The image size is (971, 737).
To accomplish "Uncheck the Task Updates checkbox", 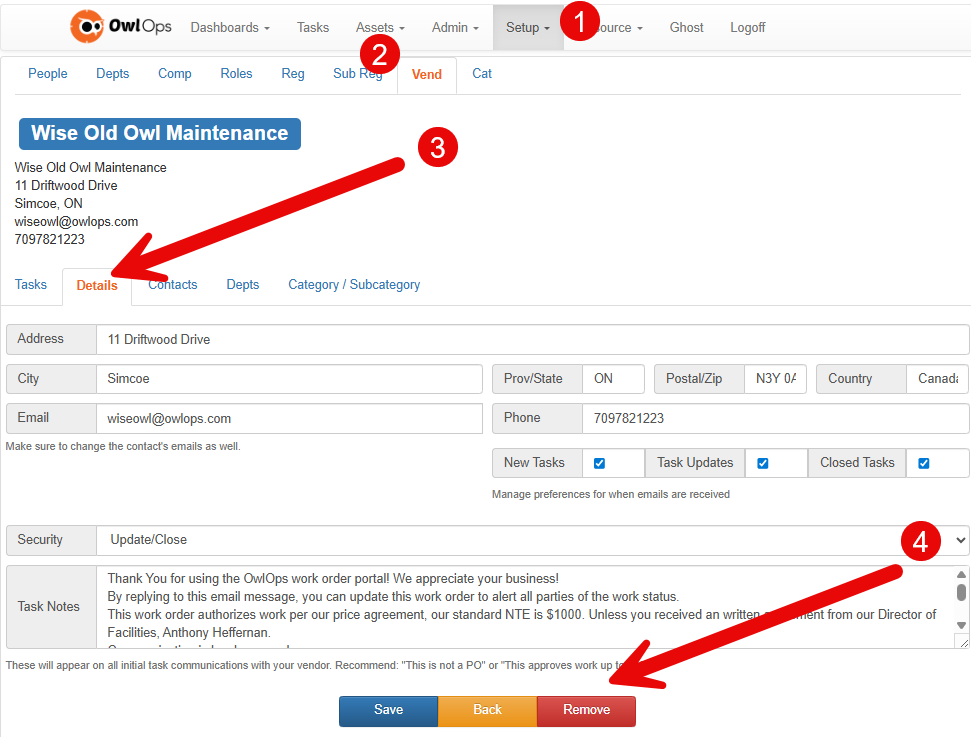I will click(763, 463).
